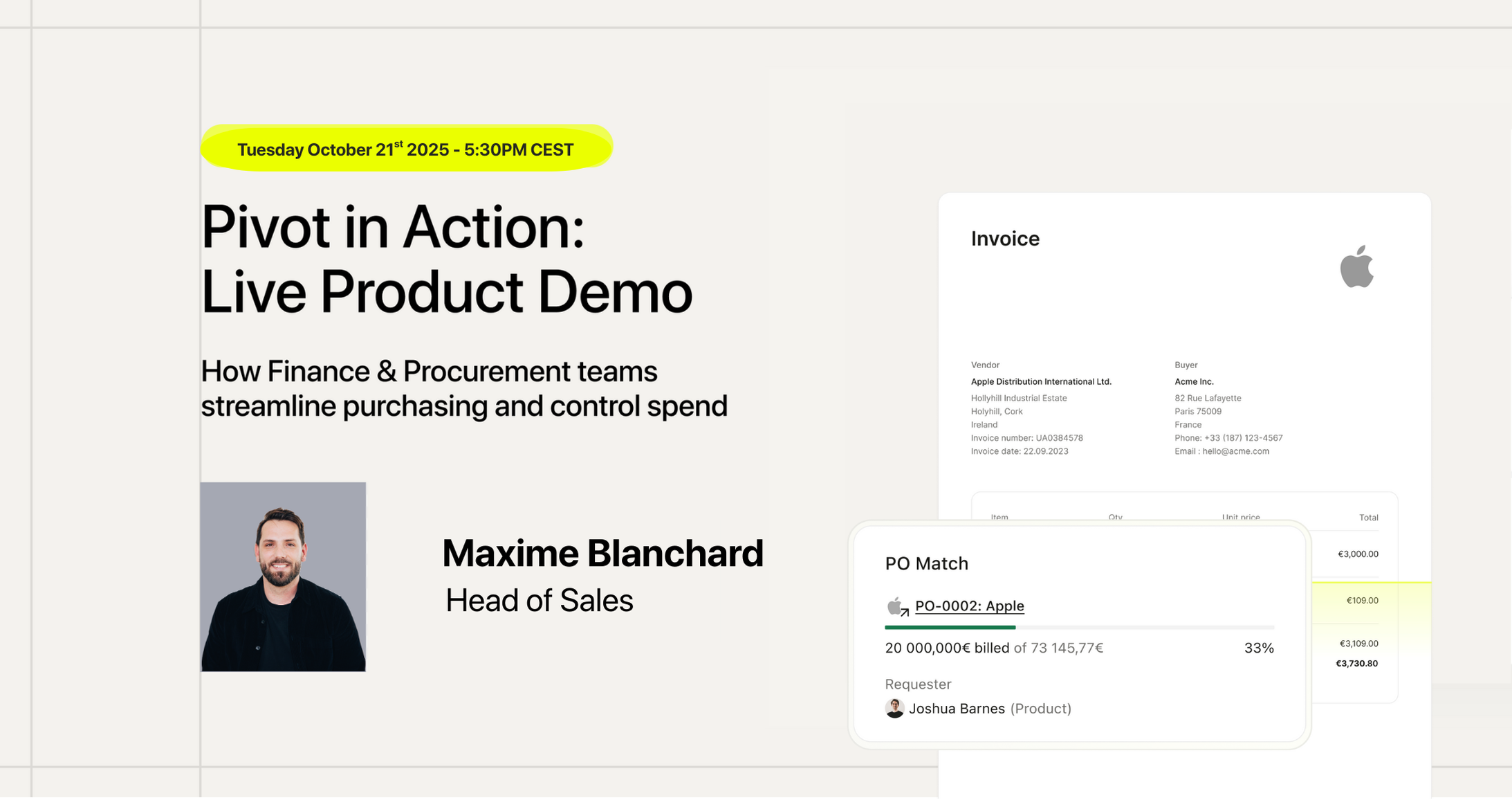Open the PO-0002: Apple link
The height and width of the screenshot is (800, 1512).
[x=969, y=606]
